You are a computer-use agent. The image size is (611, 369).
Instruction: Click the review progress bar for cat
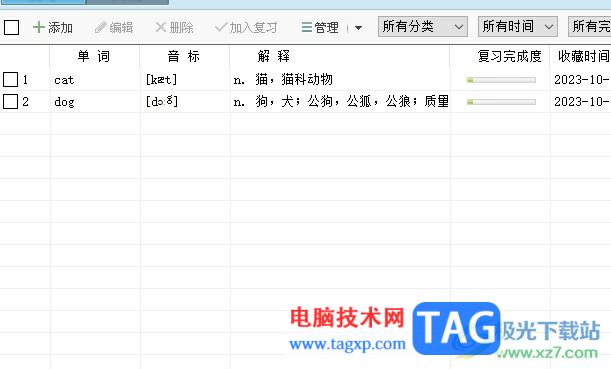click(x=501, y=80)
